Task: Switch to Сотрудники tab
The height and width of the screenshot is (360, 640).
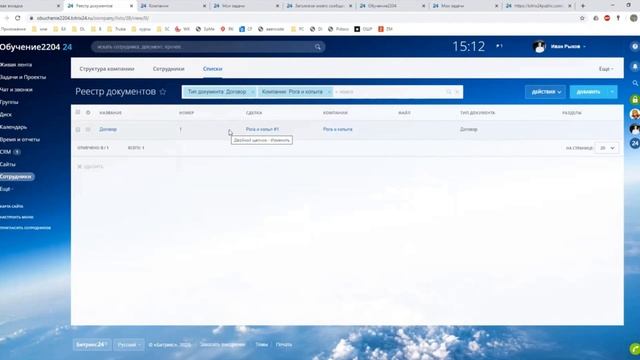Action: pyautogui.click(x=169, y=69)
